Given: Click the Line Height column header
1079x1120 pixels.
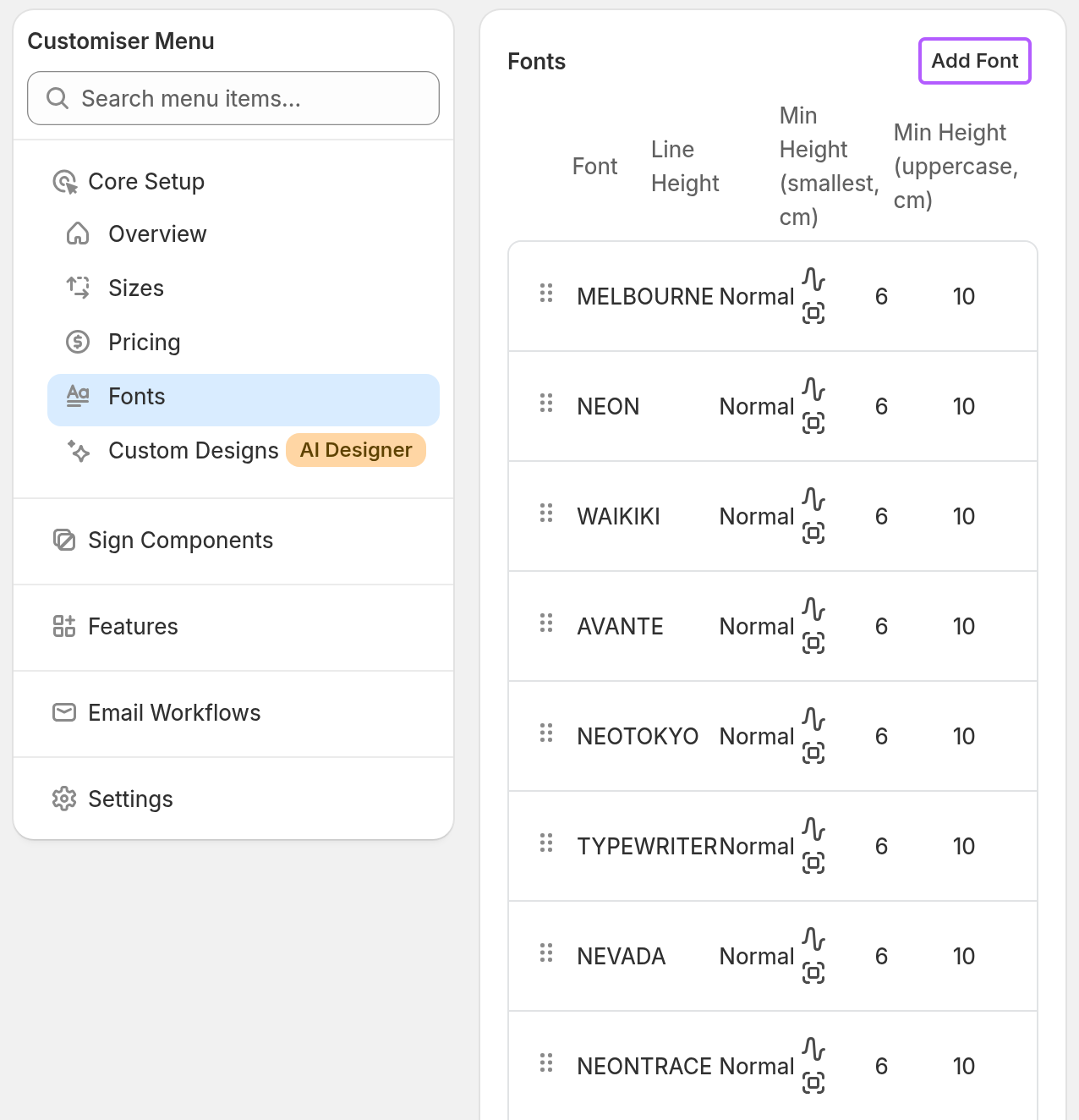Looking at the screenshot, I should (x=685, y=166).
